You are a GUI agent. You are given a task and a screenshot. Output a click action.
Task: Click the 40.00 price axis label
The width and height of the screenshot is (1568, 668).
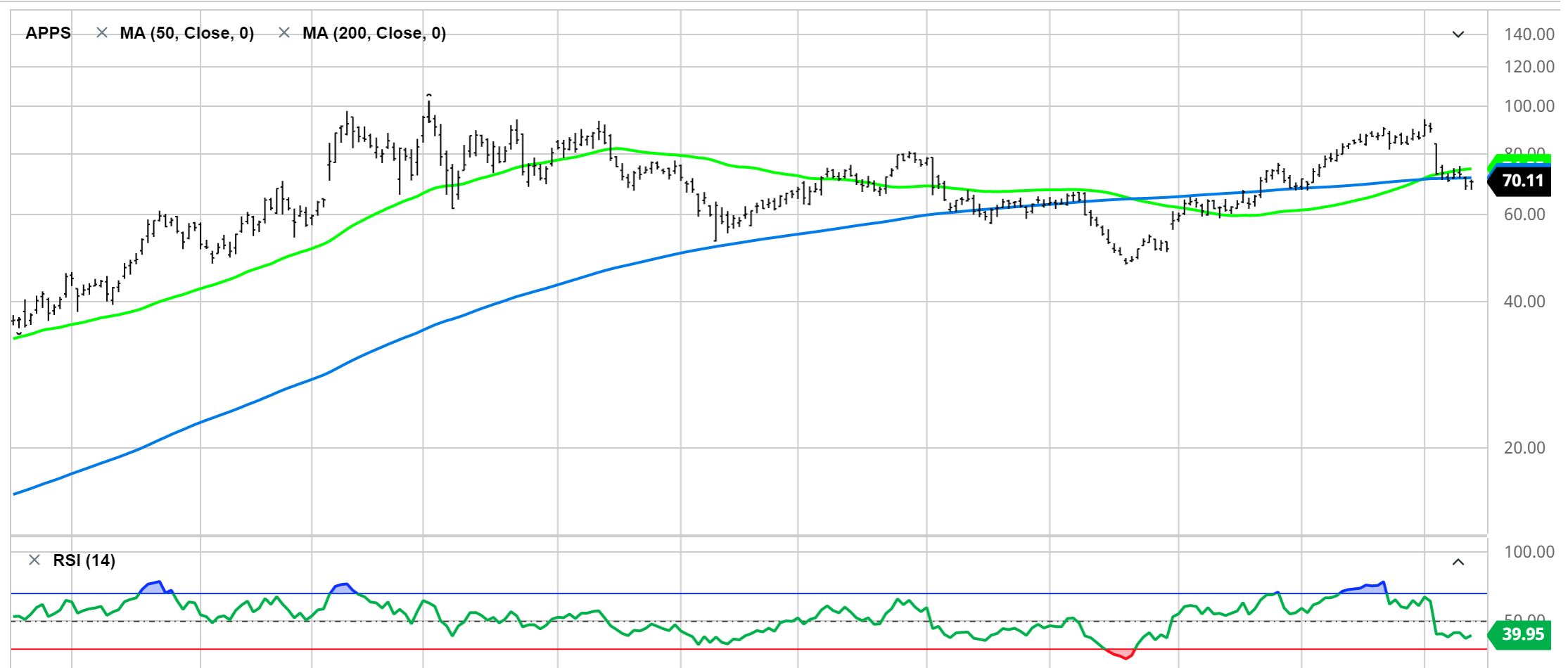point(1524,302)
